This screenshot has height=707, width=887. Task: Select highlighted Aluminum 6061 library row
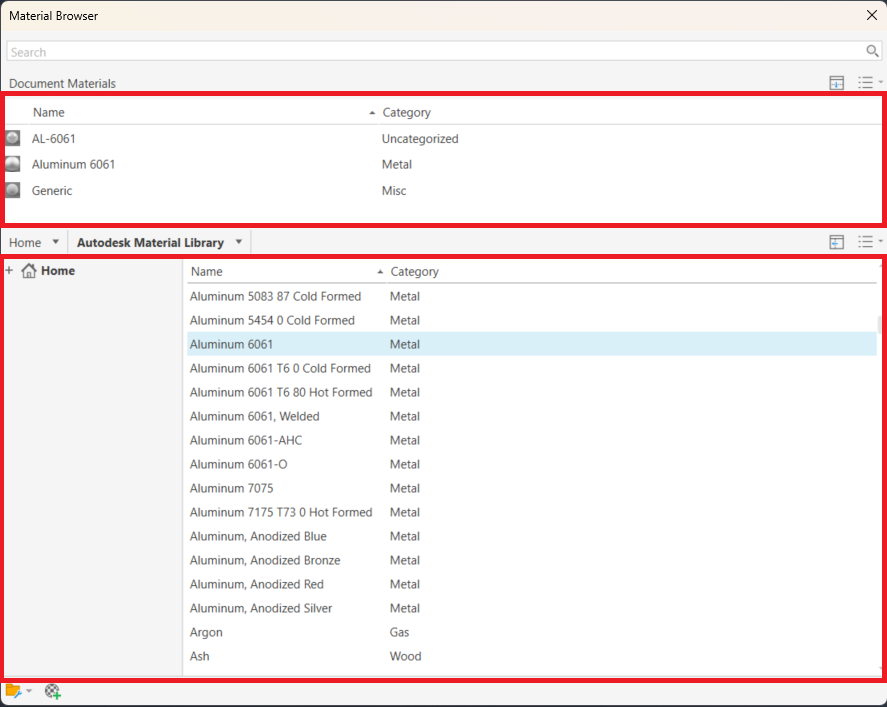[532, 344]
